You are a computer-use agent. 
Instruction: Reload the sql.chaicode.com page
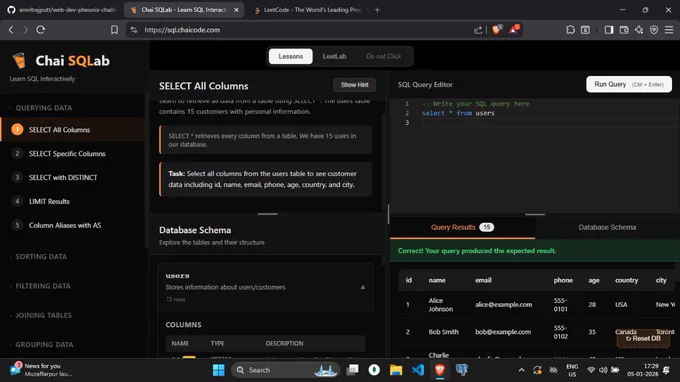click(x=40, y=29)
